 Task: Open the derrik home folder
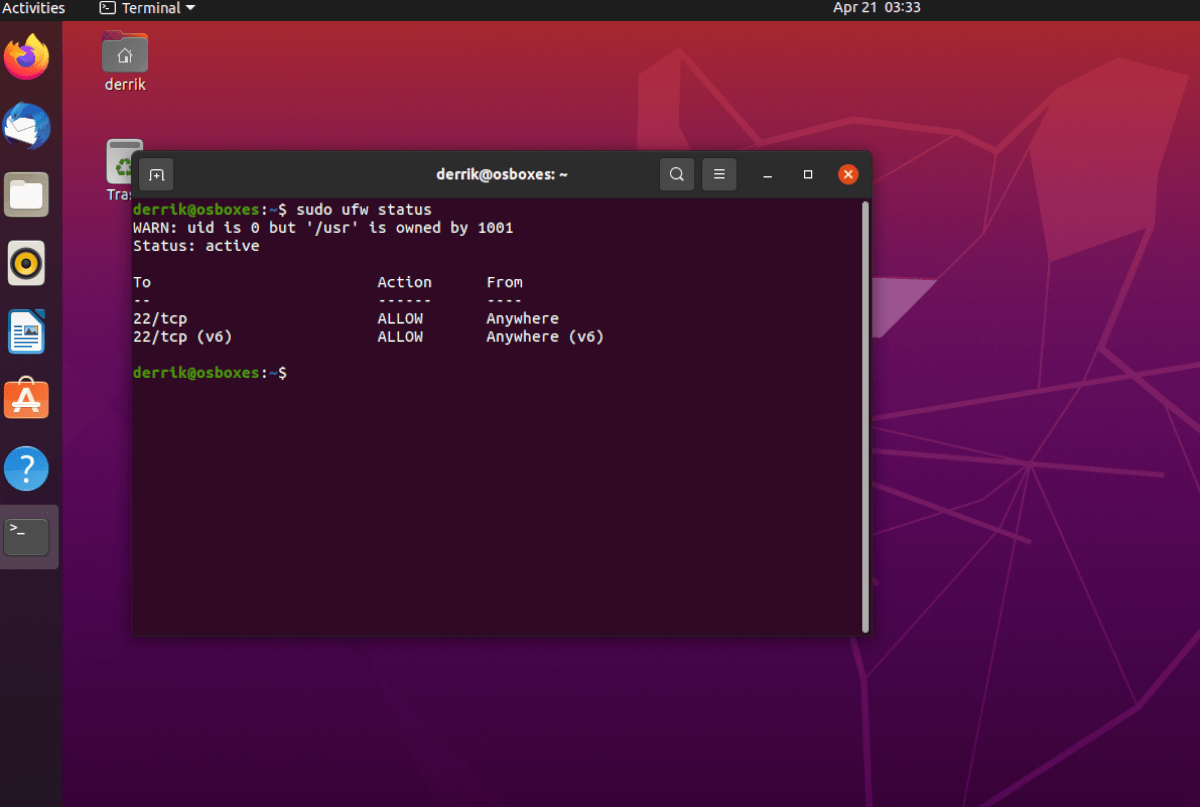click(125, 54)
